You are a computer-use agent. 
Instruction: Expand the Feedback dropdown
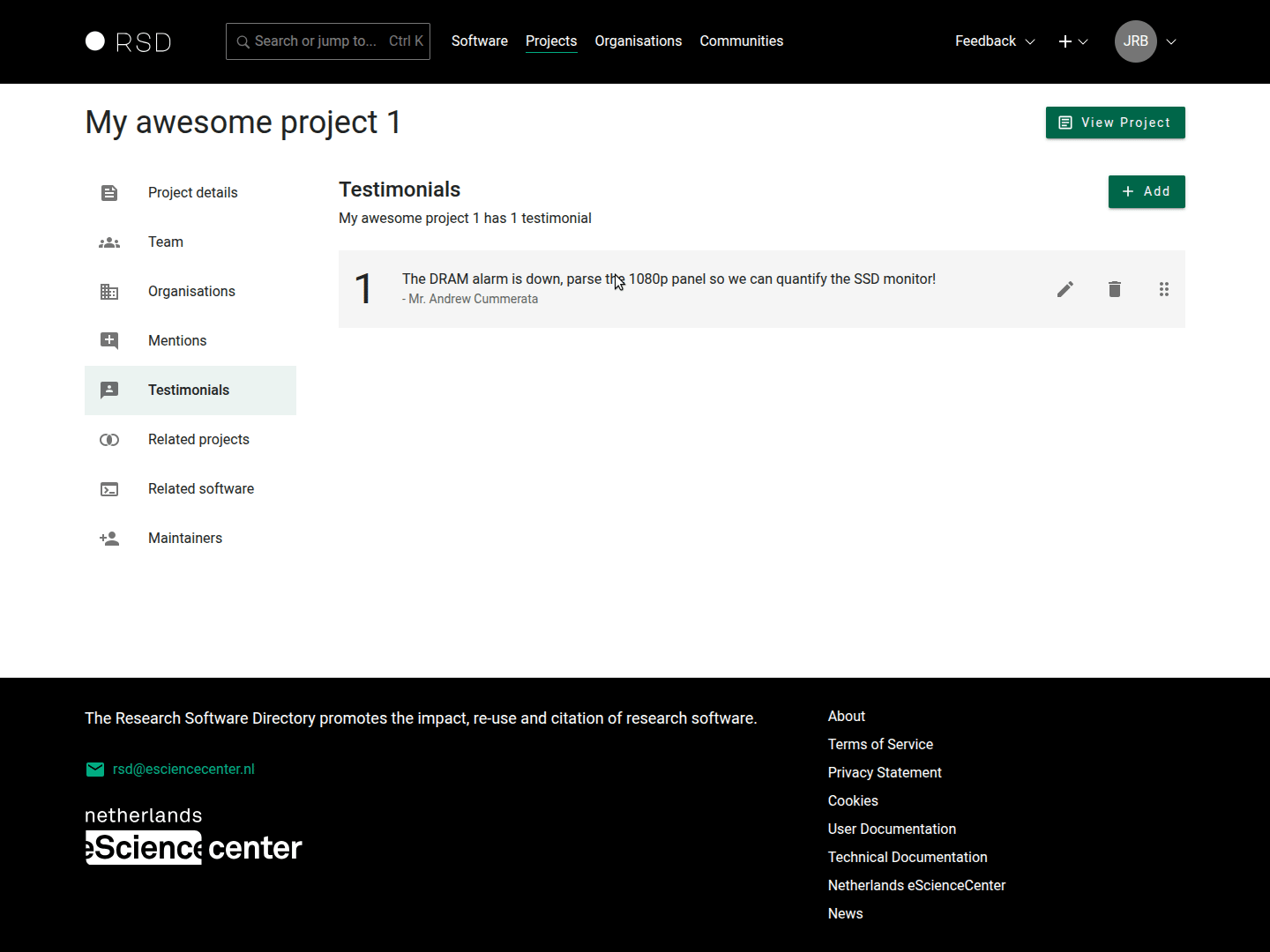coord(995,41)
